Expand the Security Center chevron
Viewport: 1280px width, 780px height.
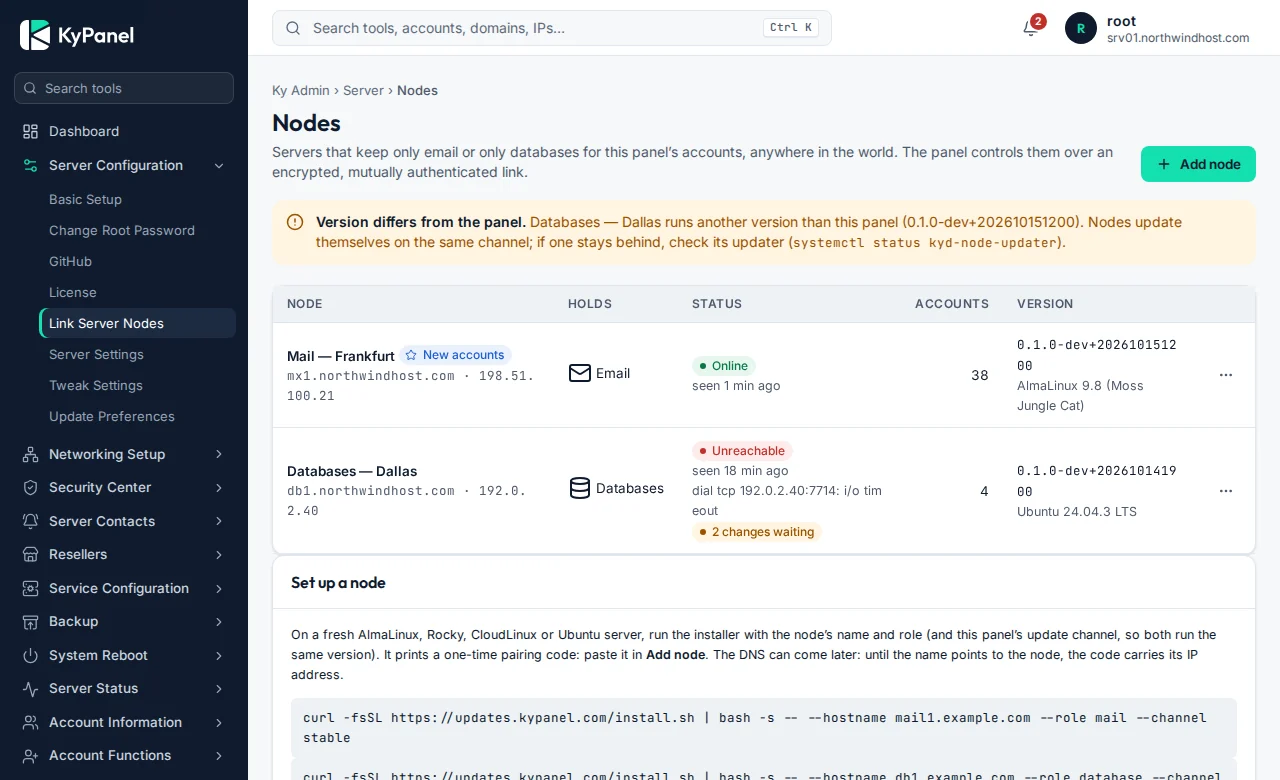click(x=219, y=488)
